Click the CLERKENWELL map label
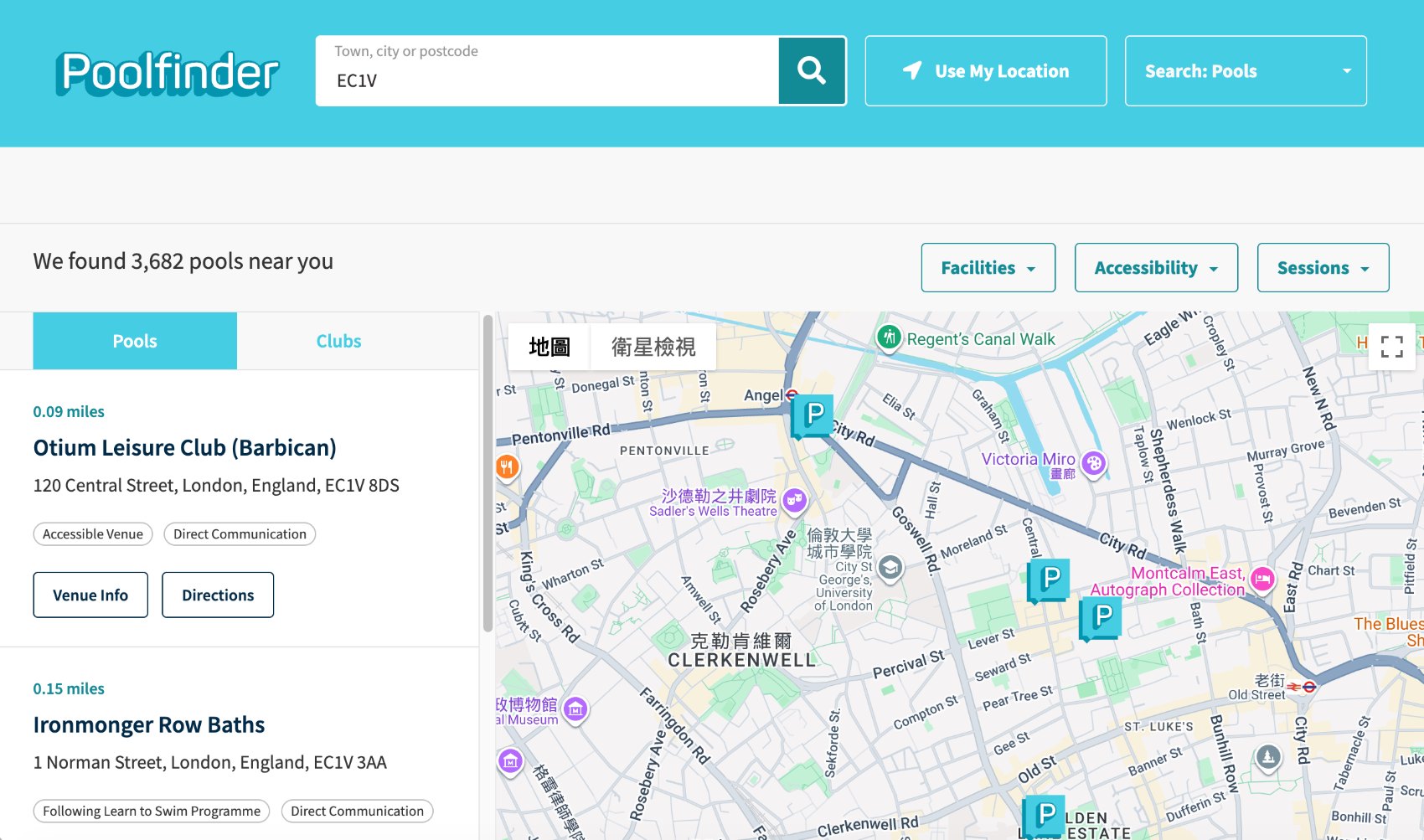Viewport: 1424px width, 840px height. (741, 660)
